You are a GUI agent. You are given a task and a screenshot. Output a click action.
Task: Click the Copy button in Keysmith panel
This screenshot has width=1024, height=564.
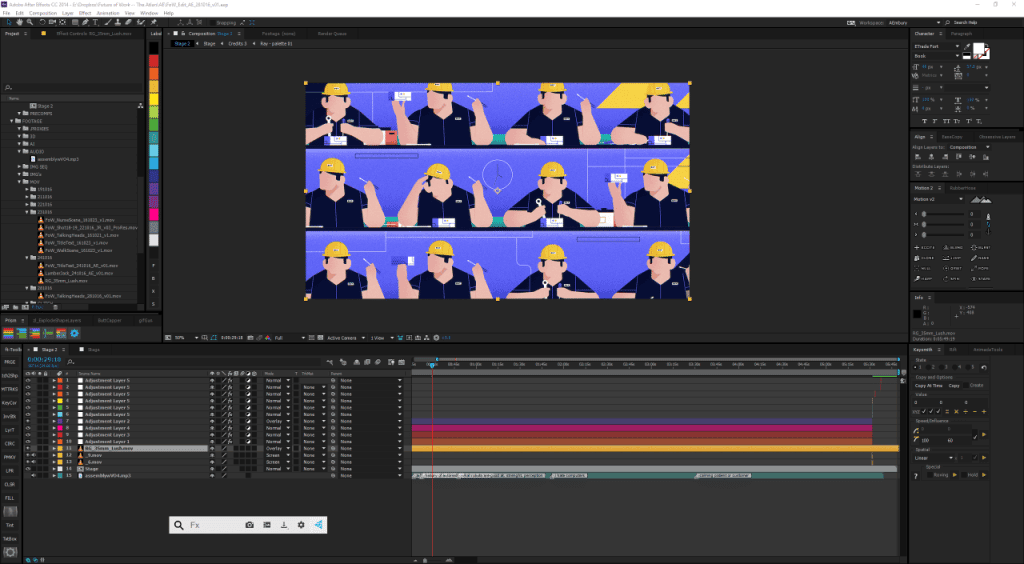[x=955, y=385]
